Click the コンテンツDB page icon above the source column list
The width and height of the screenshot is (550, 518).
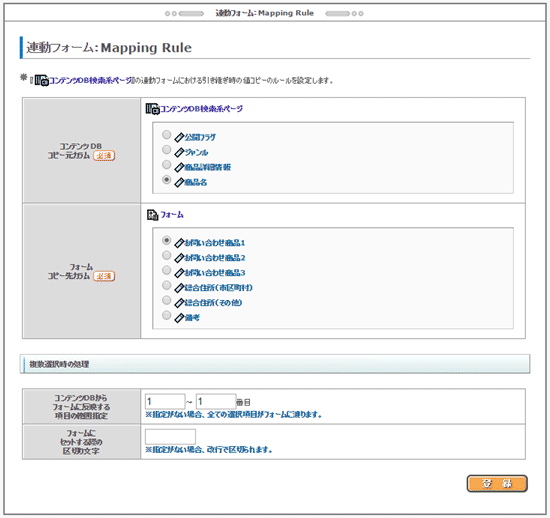[153, 109]
